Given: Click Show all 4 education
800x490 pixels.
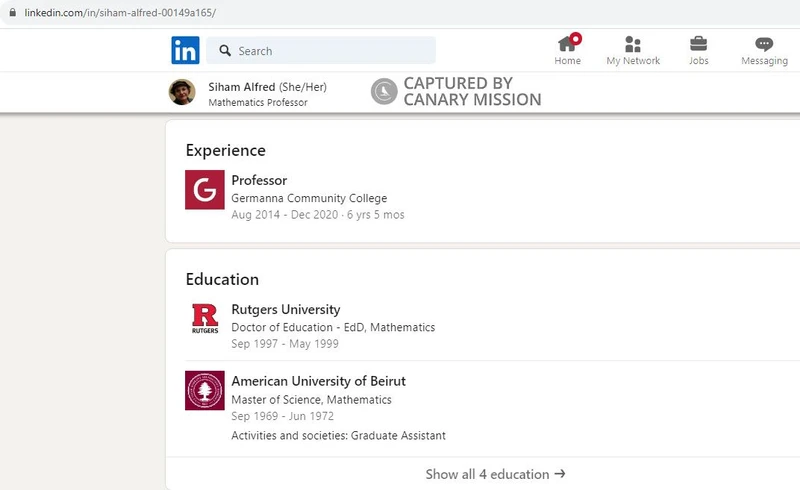Looking at the screenshot, I should [x=495, y=474].
